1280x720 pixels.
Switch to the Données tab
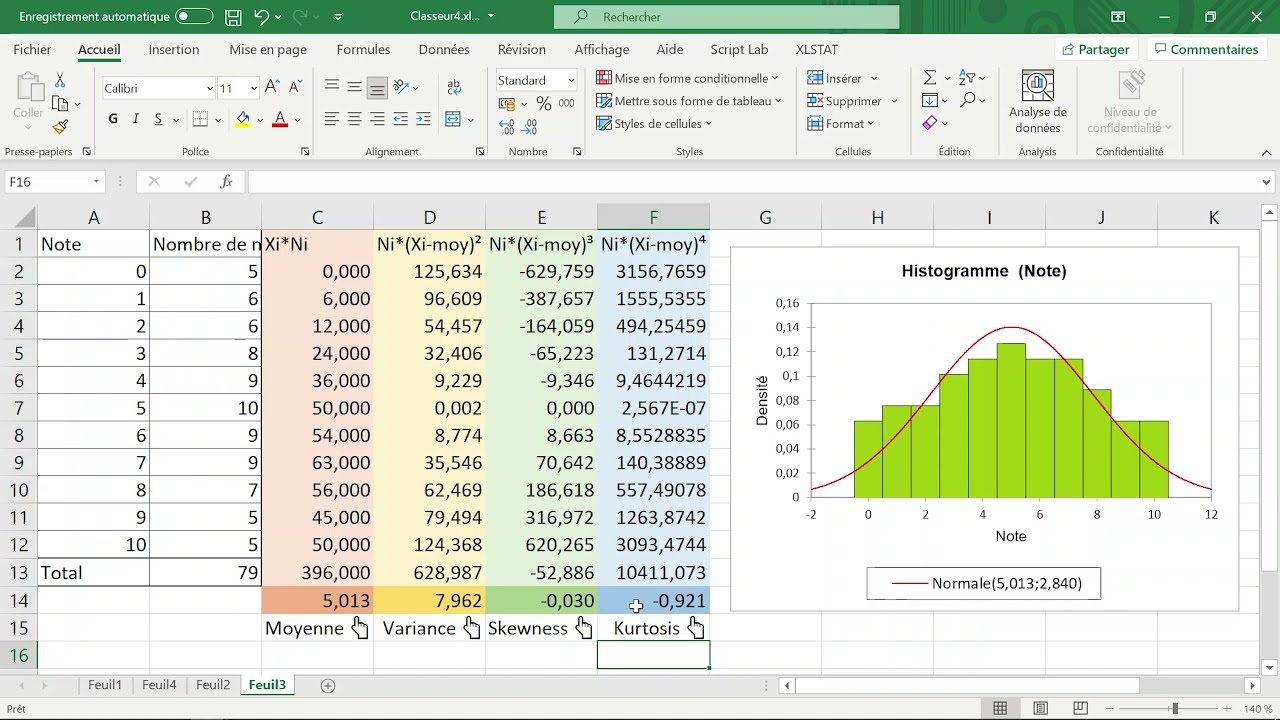pyautogui.click(x=444, y=49)
